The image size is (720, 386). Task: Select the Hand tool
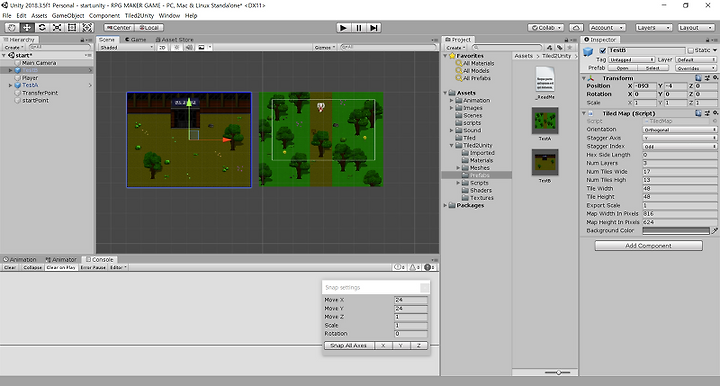pyautogui.click(x=12, y=28)
